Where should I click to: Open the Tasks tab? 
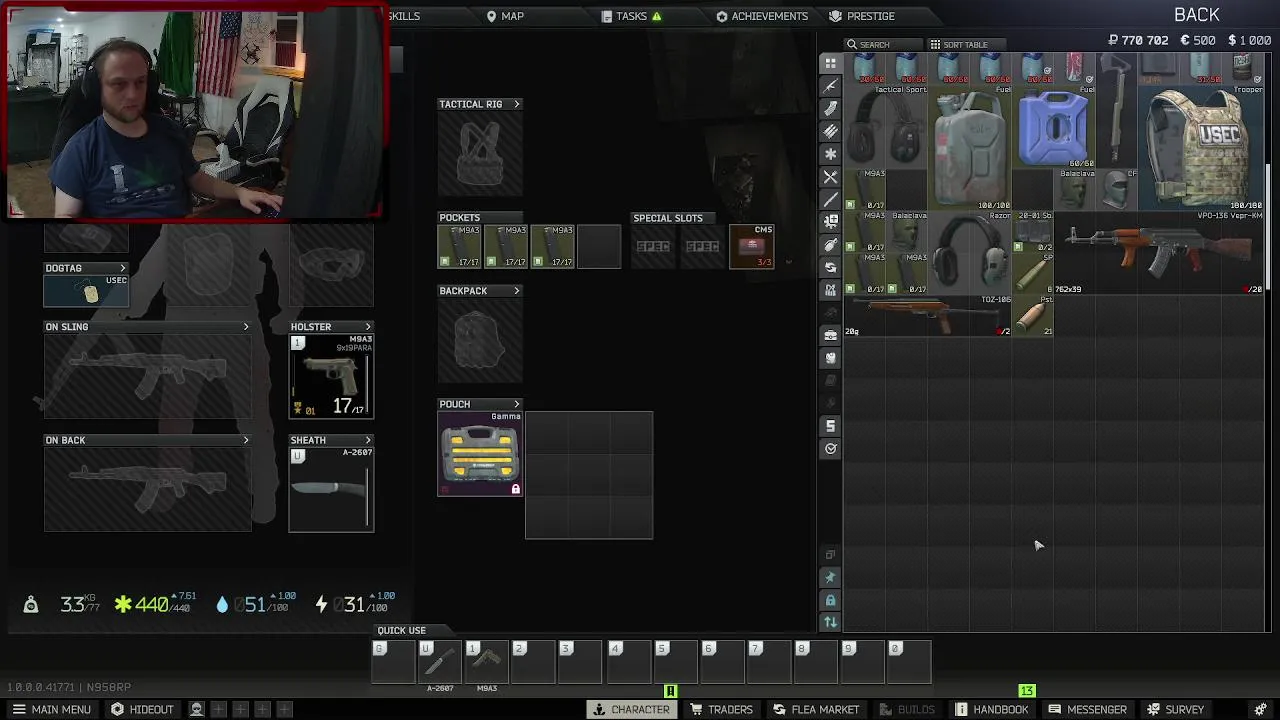pyautogui.click(x=632, y=16)
